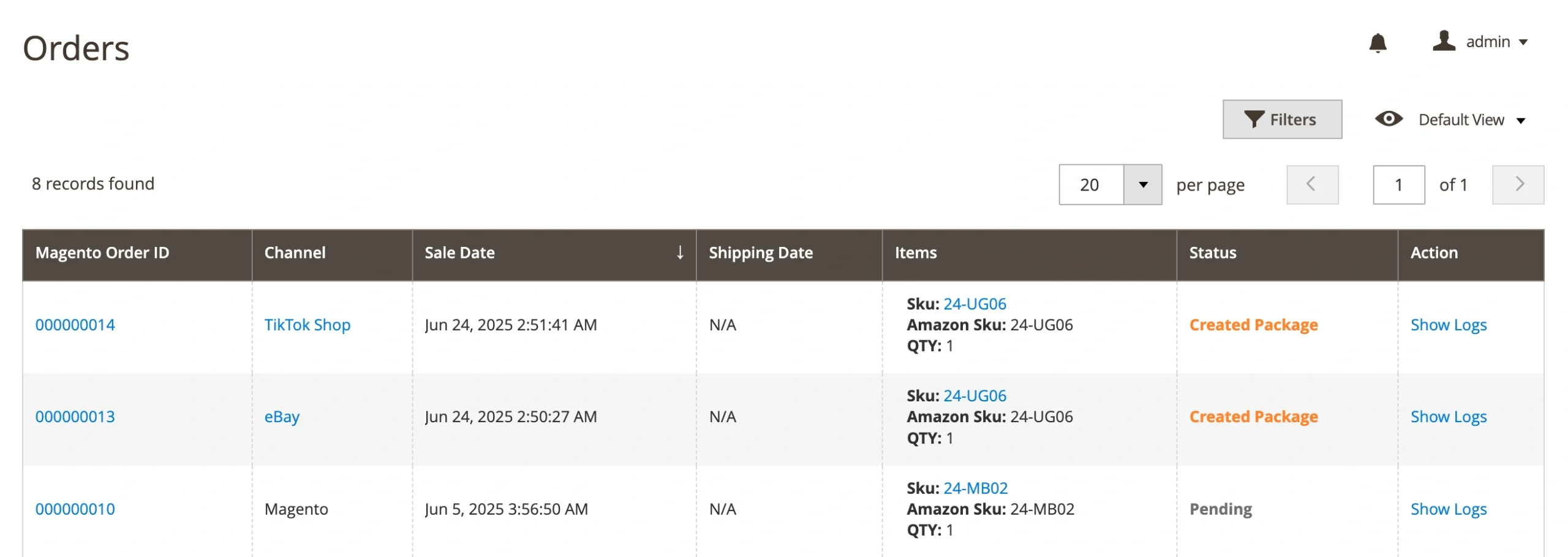The width and height of the screenshot is (1568, 557).
Task: Expand the per page size dropdown arrow
Action: [1142, 184]
